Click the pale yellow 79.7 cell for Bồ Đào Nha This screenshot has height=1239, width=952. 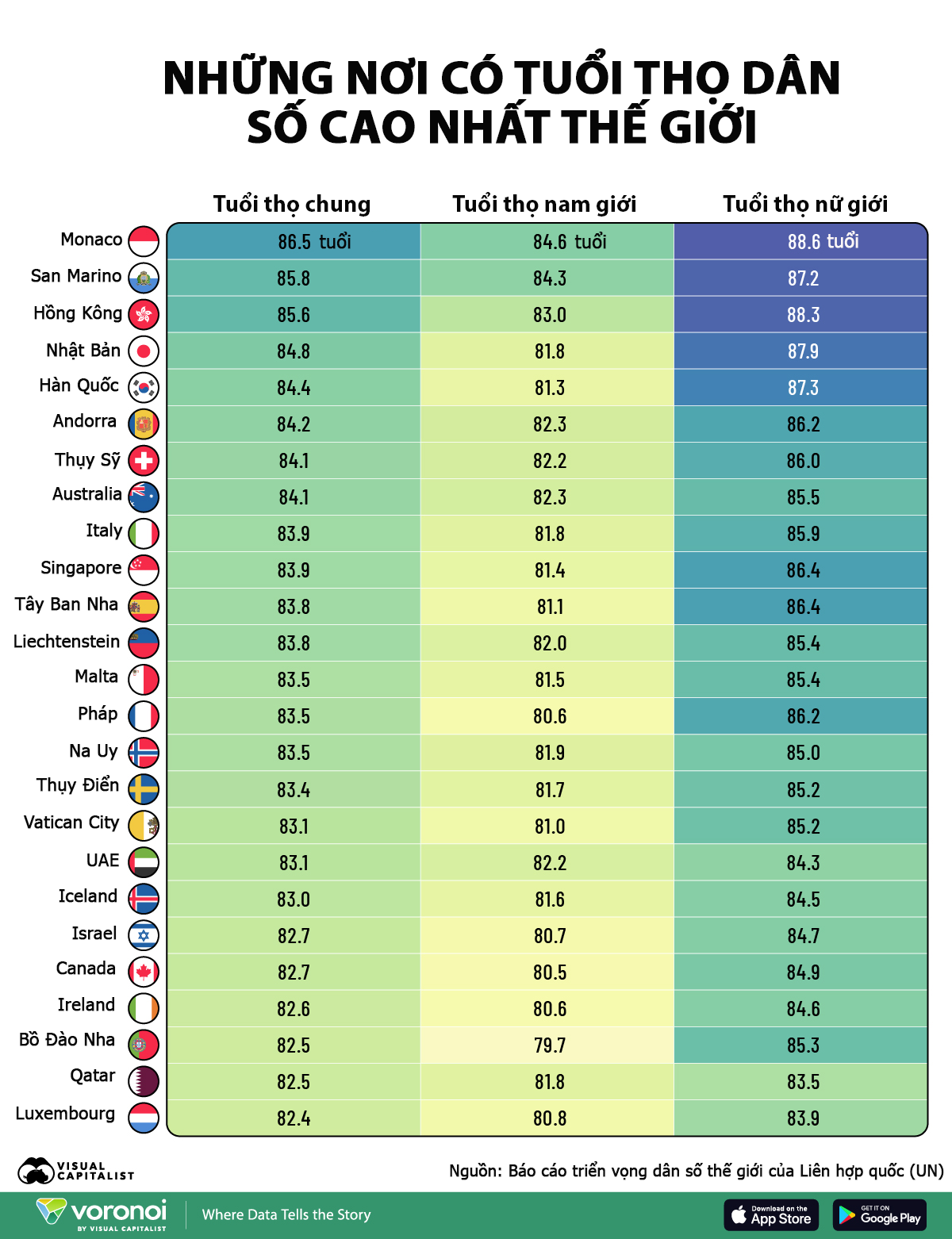point(547,1045)
